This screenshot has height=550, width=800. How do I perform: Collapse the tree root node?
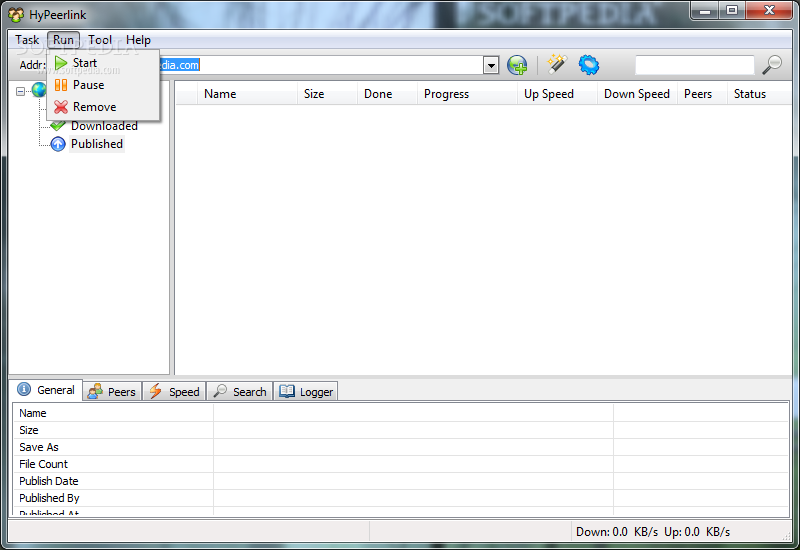click(20, 91)
